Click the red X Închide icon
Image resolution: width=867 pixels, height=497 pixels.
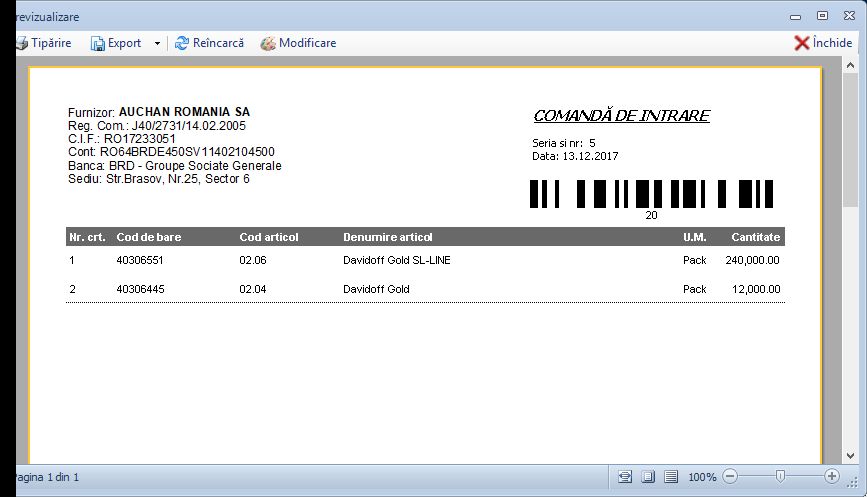(x=801, y=43)
